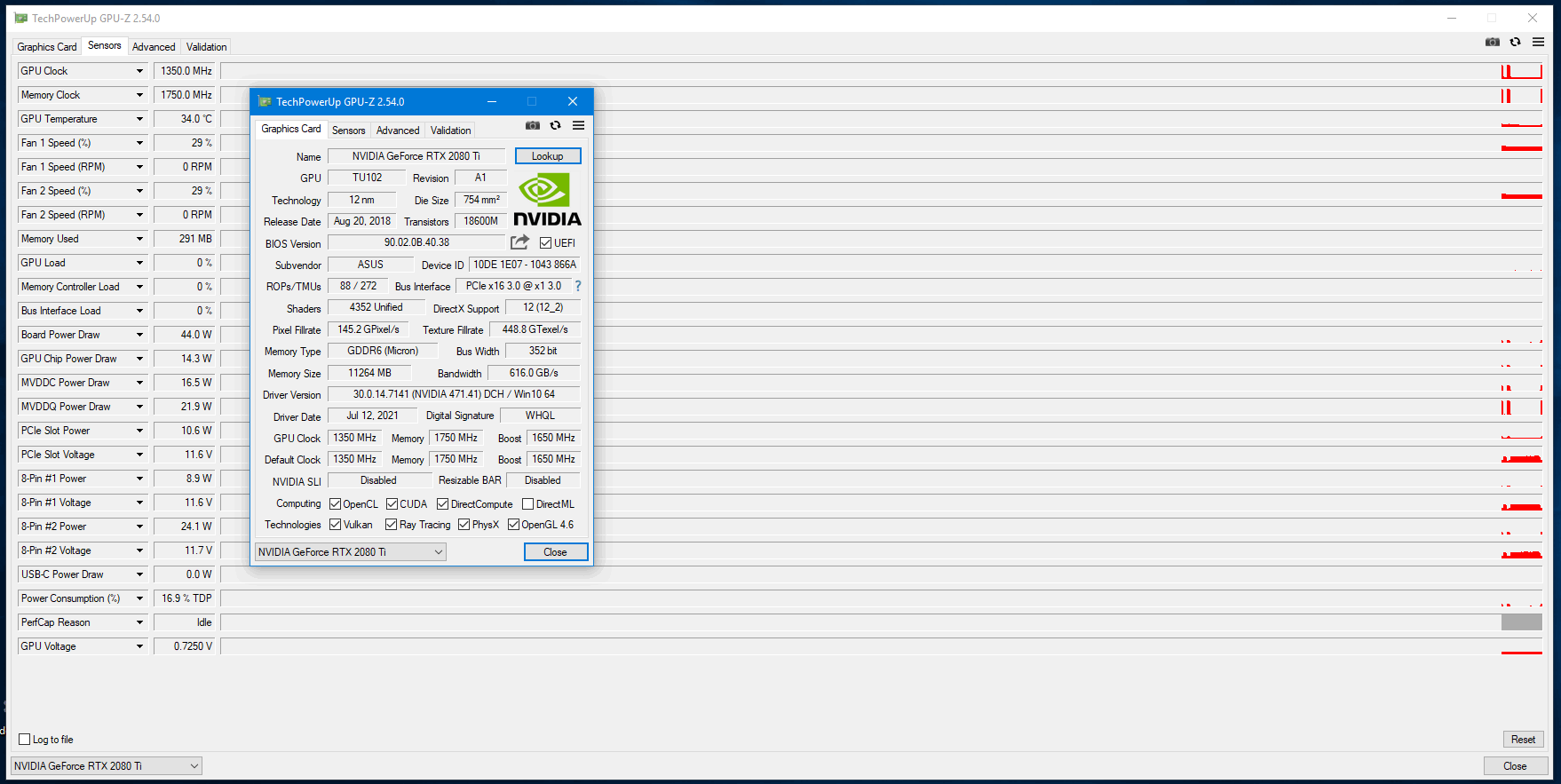Open 8-Pin #1 Power dropdown arrow
The width and height of the screenshot is (1561, 784).
[x=139, y=479]
